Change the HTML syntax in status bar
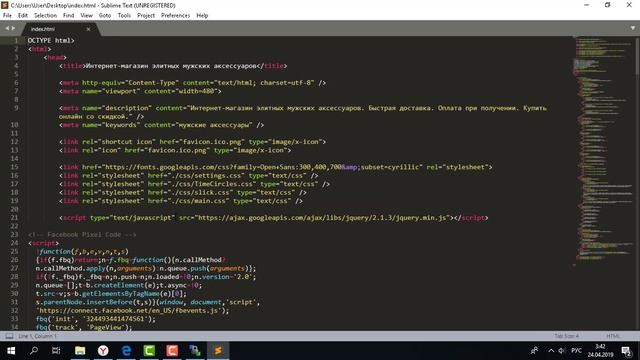 (613, 336)
